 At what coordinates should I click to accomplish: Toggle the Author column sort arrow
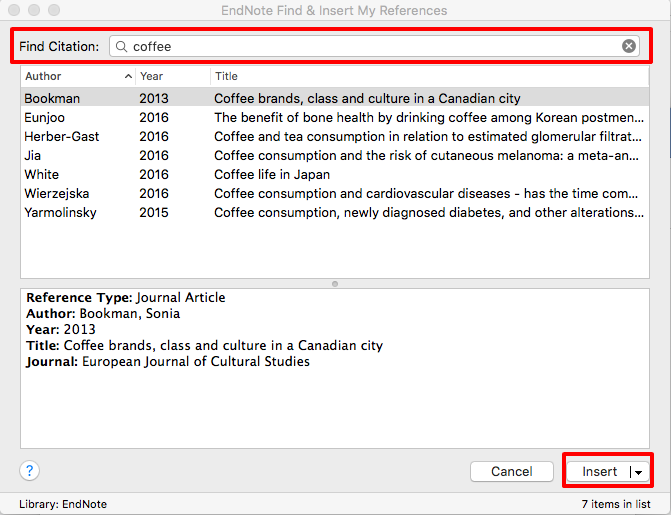[x=128, y=76]
